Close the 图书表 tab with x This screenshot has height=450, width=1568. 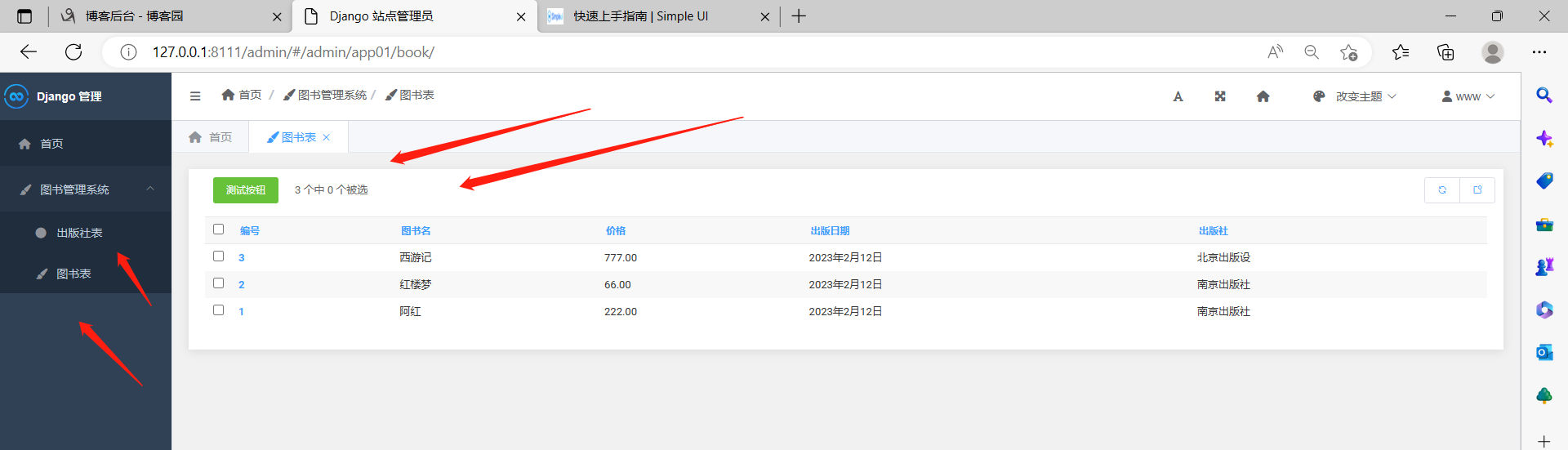[327, 137]
